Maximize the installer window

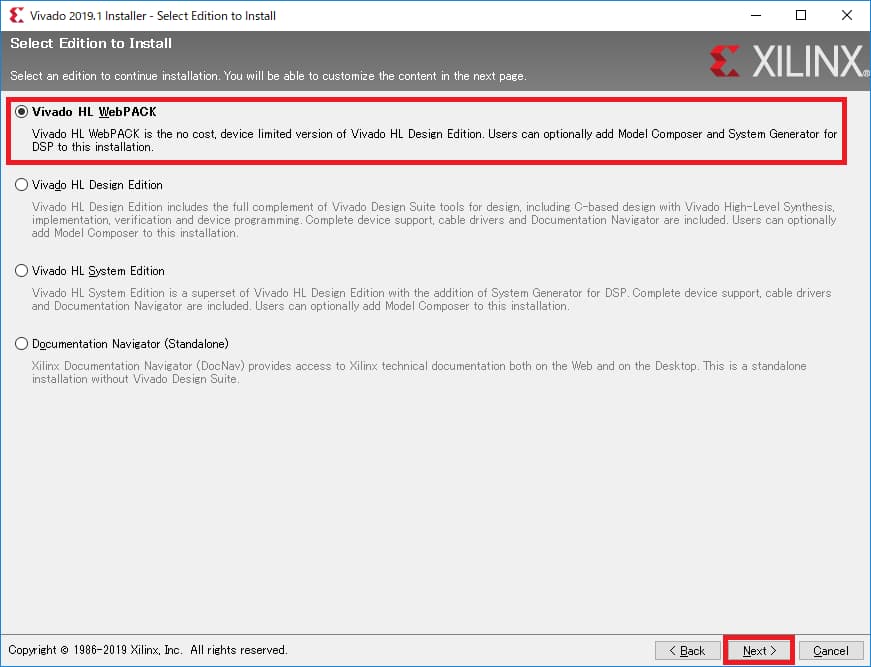801,15
